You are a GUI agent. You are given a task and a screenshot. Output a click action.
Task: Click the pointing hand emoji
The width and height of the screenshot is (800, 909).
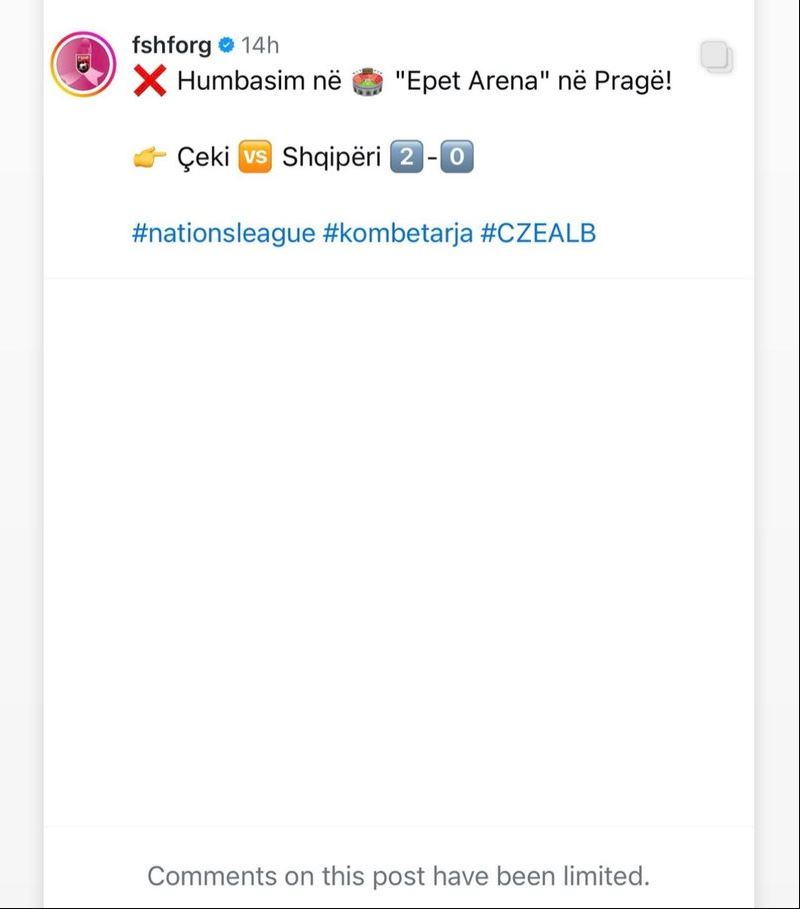(x=150, y=157)
